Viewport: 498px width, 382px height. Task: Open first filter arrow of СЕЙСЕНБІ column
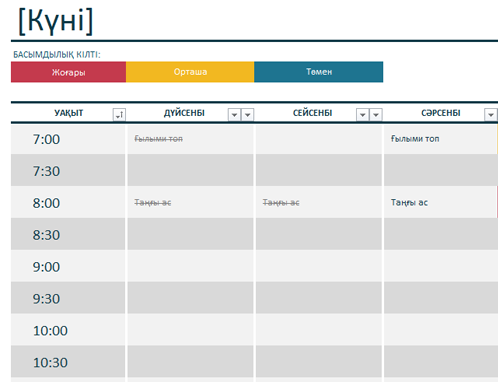363,115
